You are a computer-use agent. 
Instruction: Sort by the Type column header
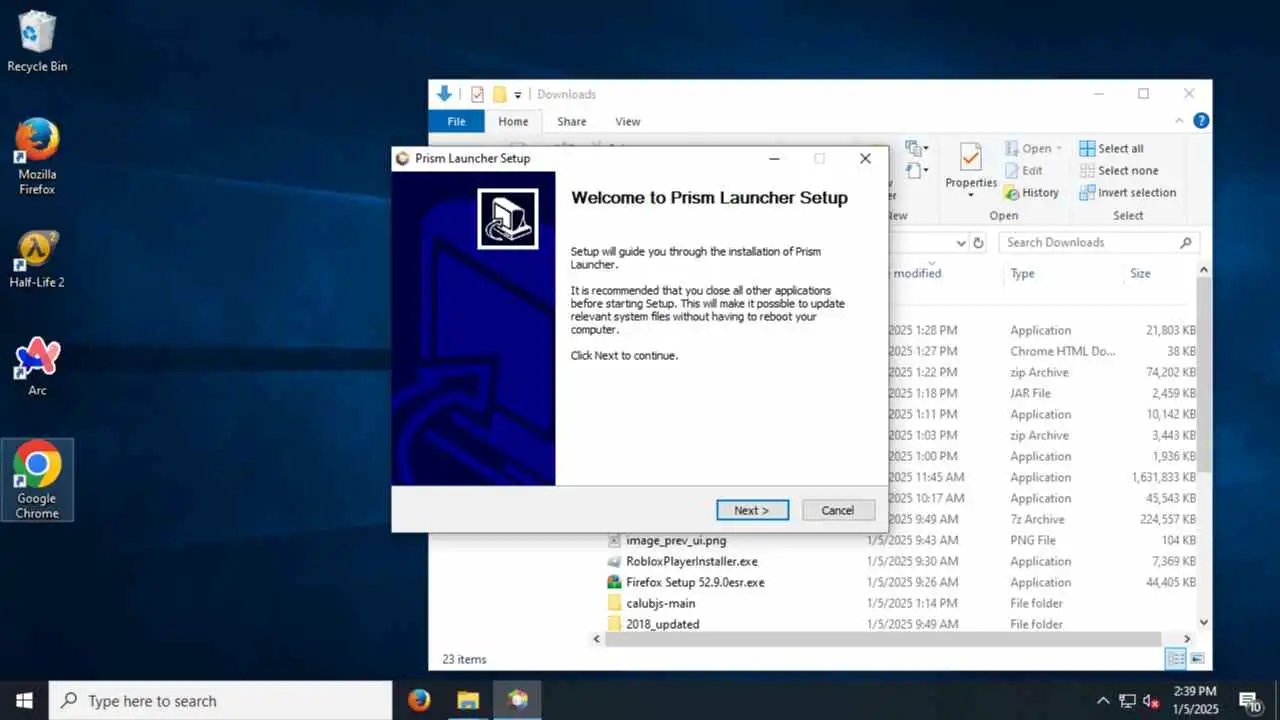click(x=1022, y=273)
